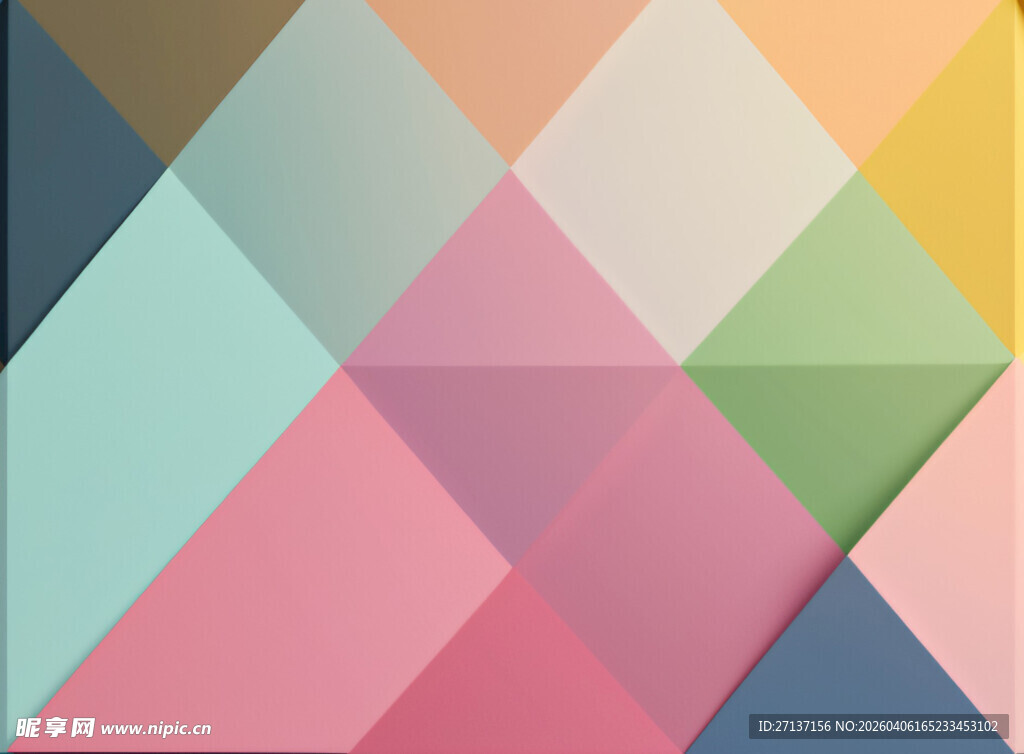Click the deep rose triangle at bottom center
Viewport: 1024px width, 754px height.
(515, 680)
